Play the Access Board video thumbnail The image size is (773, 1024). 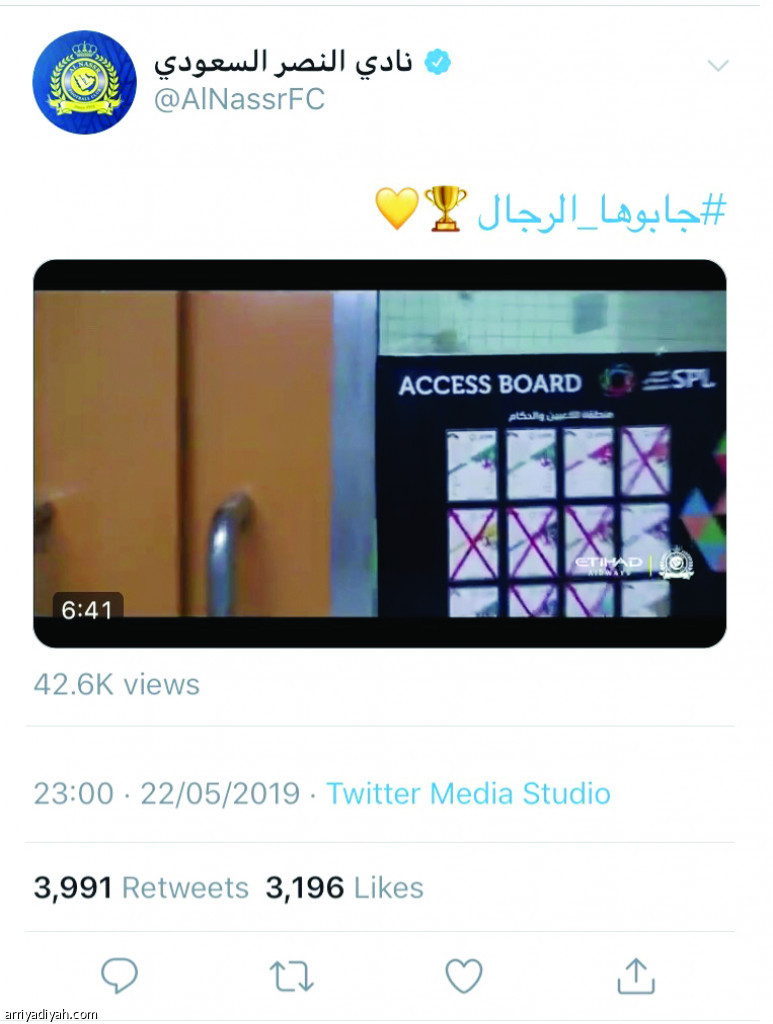pos(379,453)
